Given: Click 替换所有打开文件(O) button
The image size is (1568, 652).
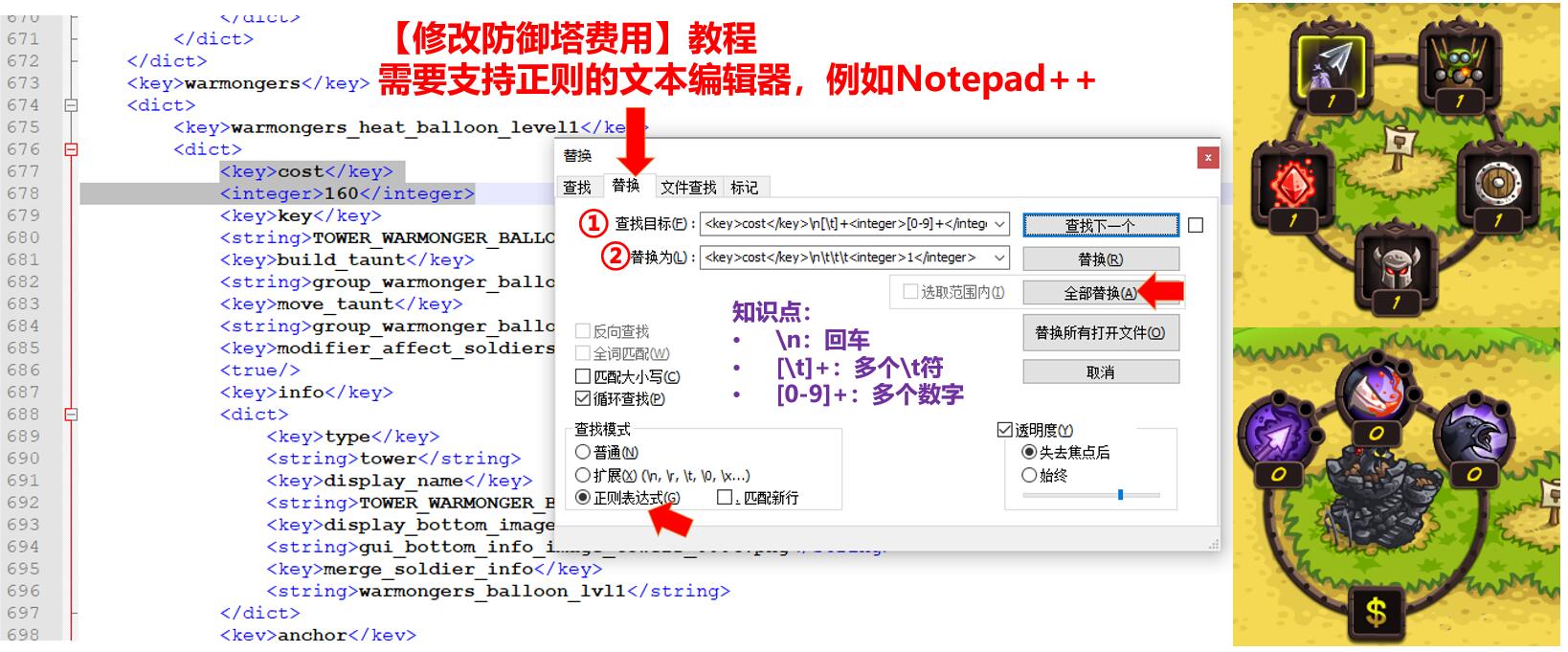Looking at the screenshot, I should click(x=1101, y=333).
